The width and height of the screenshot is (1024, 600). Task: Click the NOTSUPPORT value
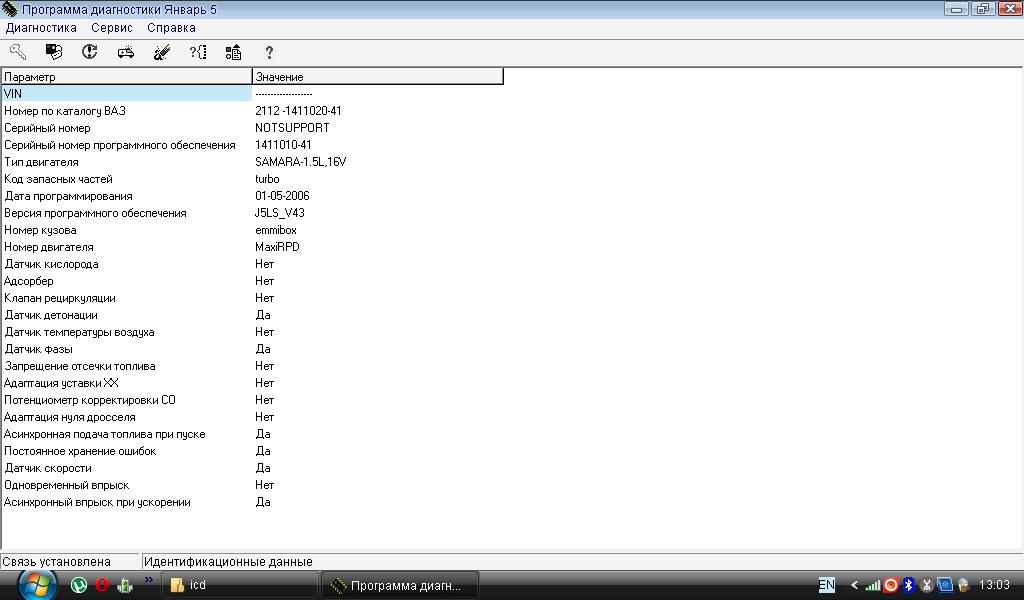[x=292, y=128]
